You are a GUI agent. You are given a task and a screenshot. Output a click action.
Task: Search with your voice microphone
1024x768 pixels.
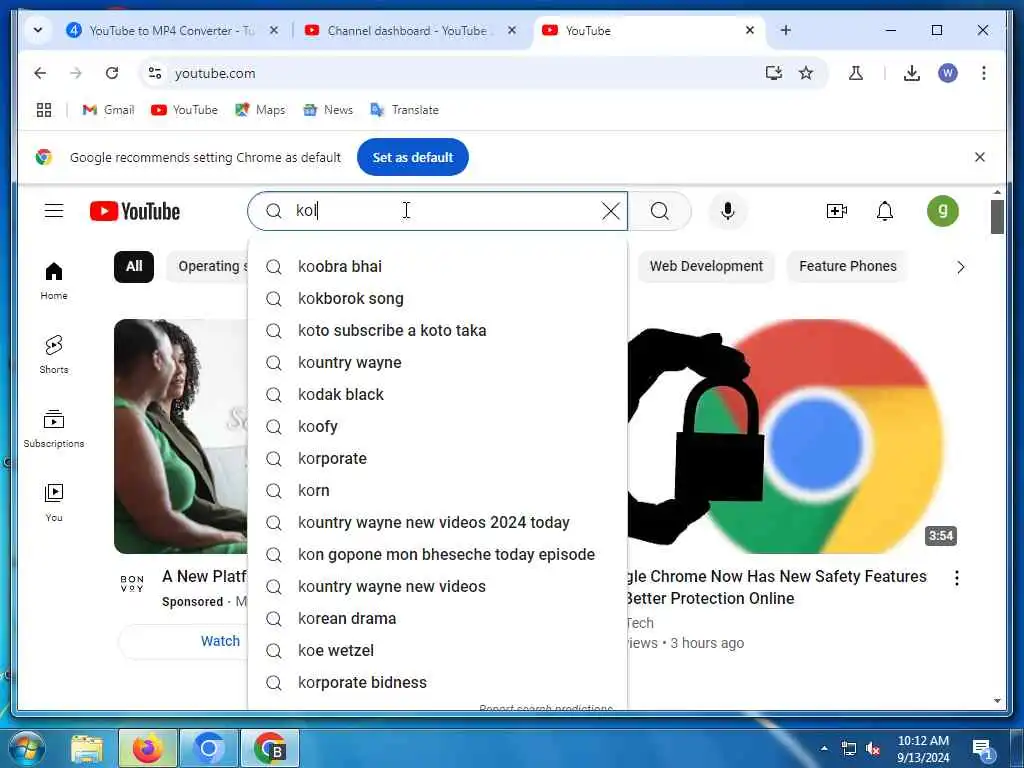click(x=728, y=211)
